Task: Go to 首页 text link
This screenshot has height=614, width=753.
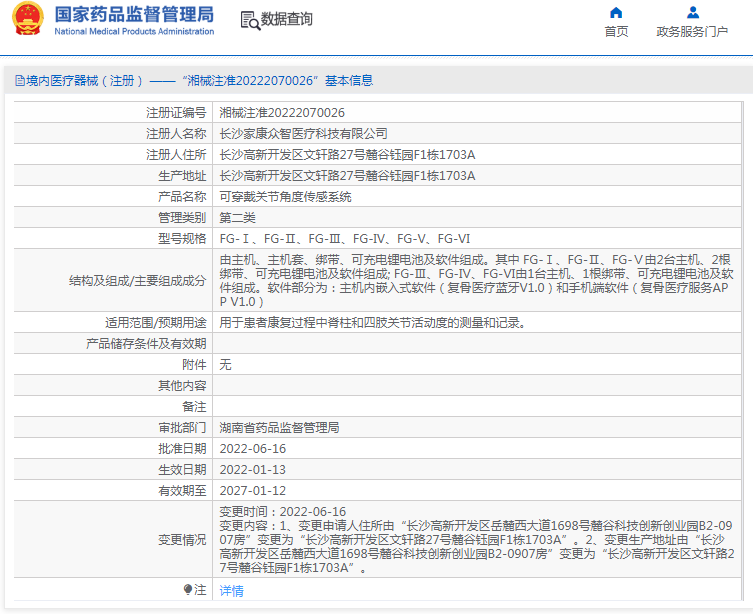Action: point(616,32)
